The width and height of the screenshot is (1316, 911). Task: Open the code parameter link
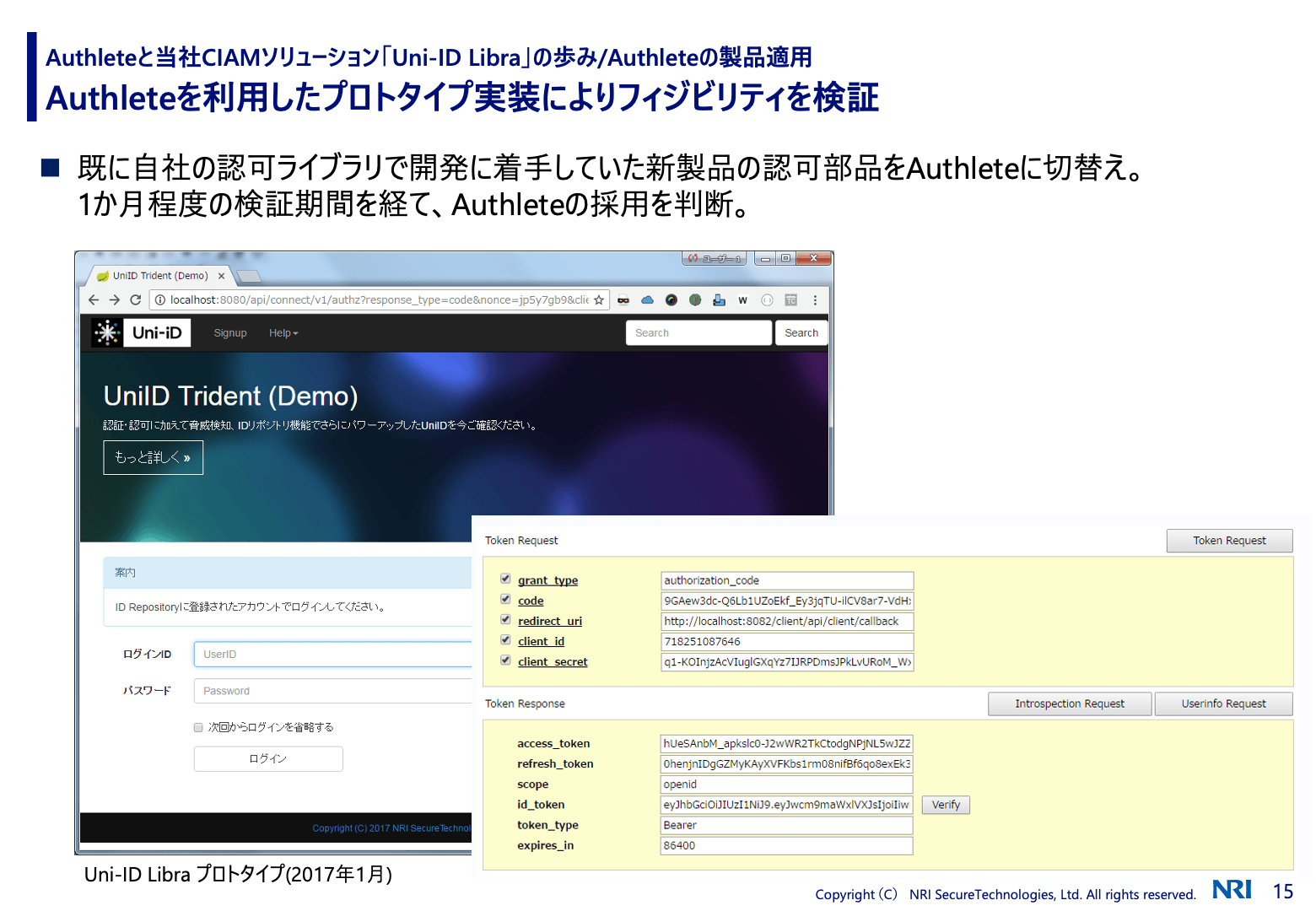[x=531, y=601]
